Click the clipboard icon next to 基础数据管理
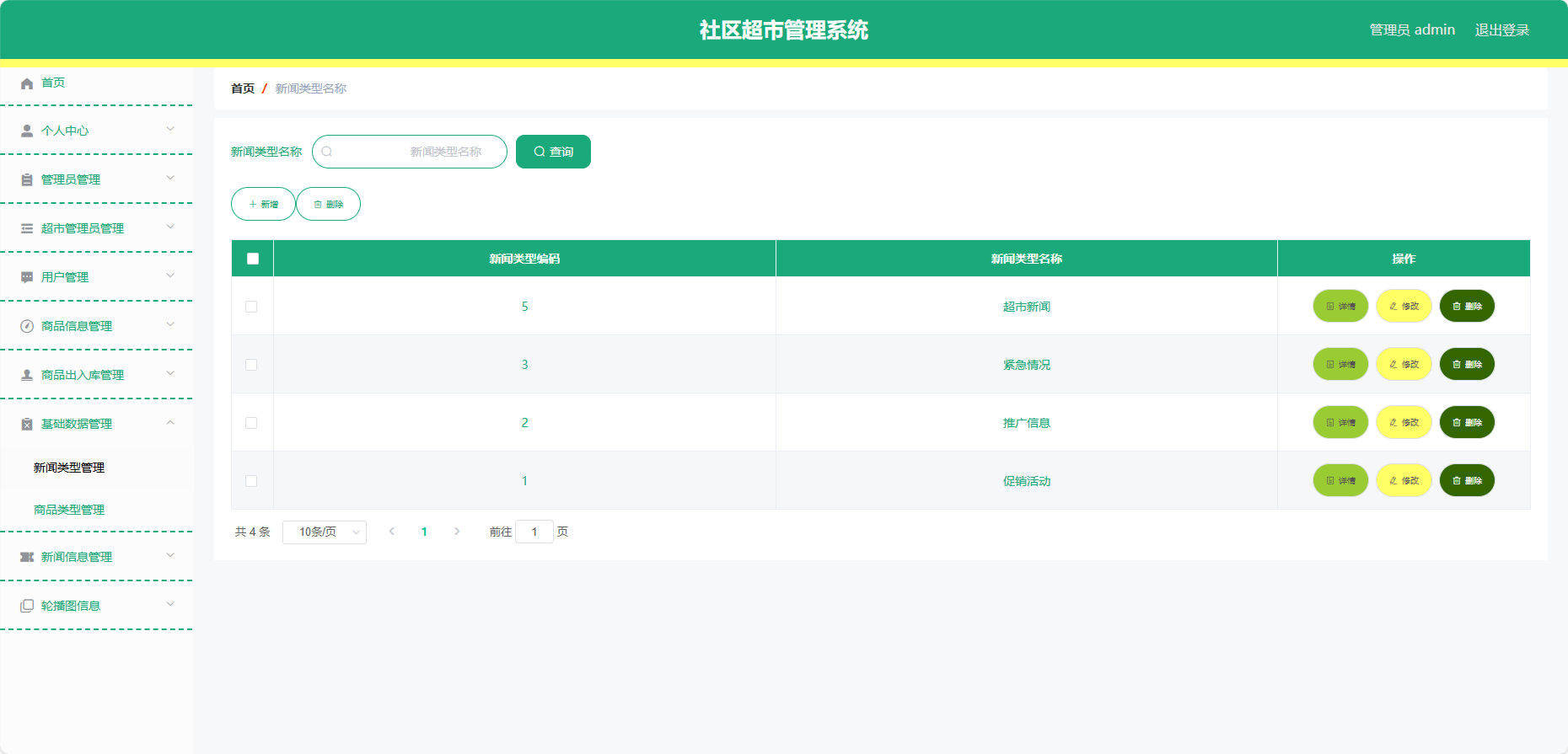Image resolution: width=1568 pixels, height=754 pixels. 27,424
